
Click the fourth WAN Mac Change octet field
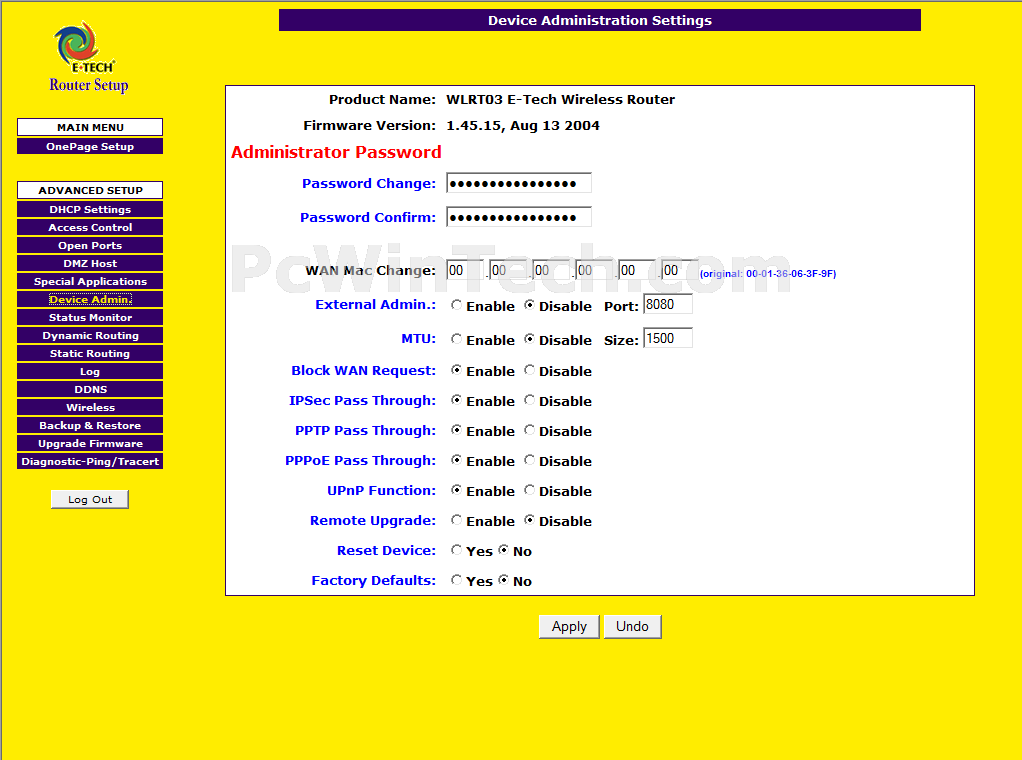[594, 270]
